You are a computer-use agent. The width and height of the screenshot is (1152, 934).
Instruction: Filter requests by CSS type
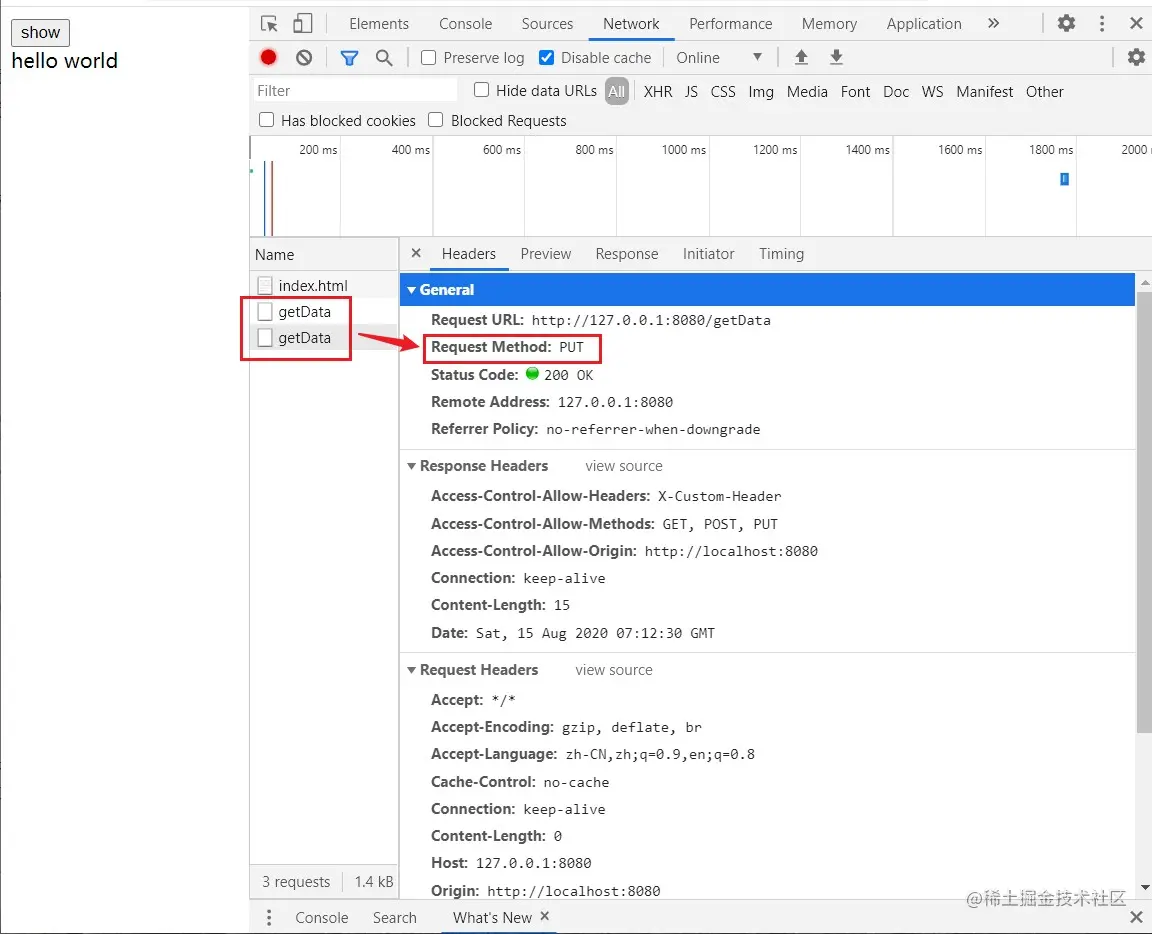pyautogui.click(x=723, y=91)
